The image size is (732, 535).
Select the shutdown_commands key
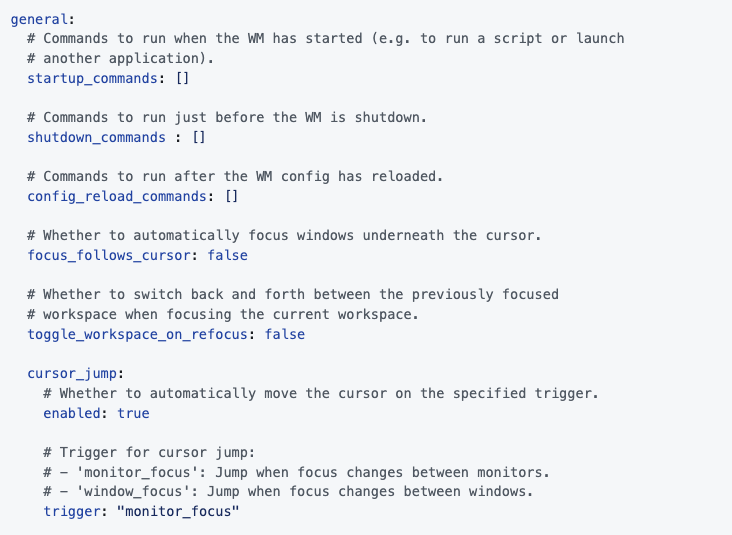tap(96, 137)
